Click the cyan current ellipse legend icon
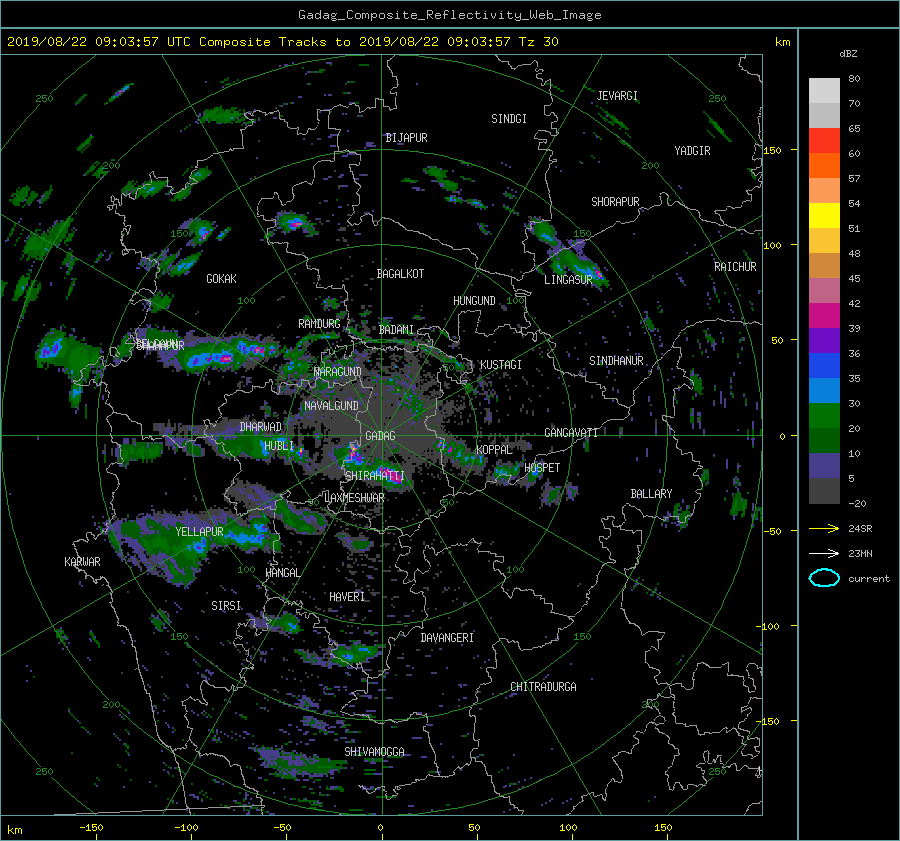The height and width of the screenshot is (841, 900). pyautogui.click(x=824, y=578)
